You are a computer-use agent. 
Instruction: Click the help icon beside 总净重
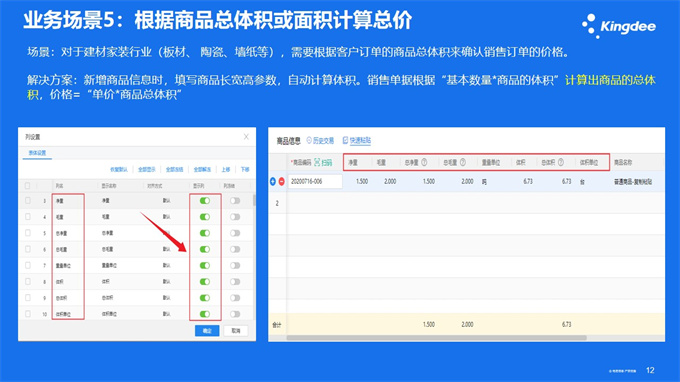tap(424, 162)
